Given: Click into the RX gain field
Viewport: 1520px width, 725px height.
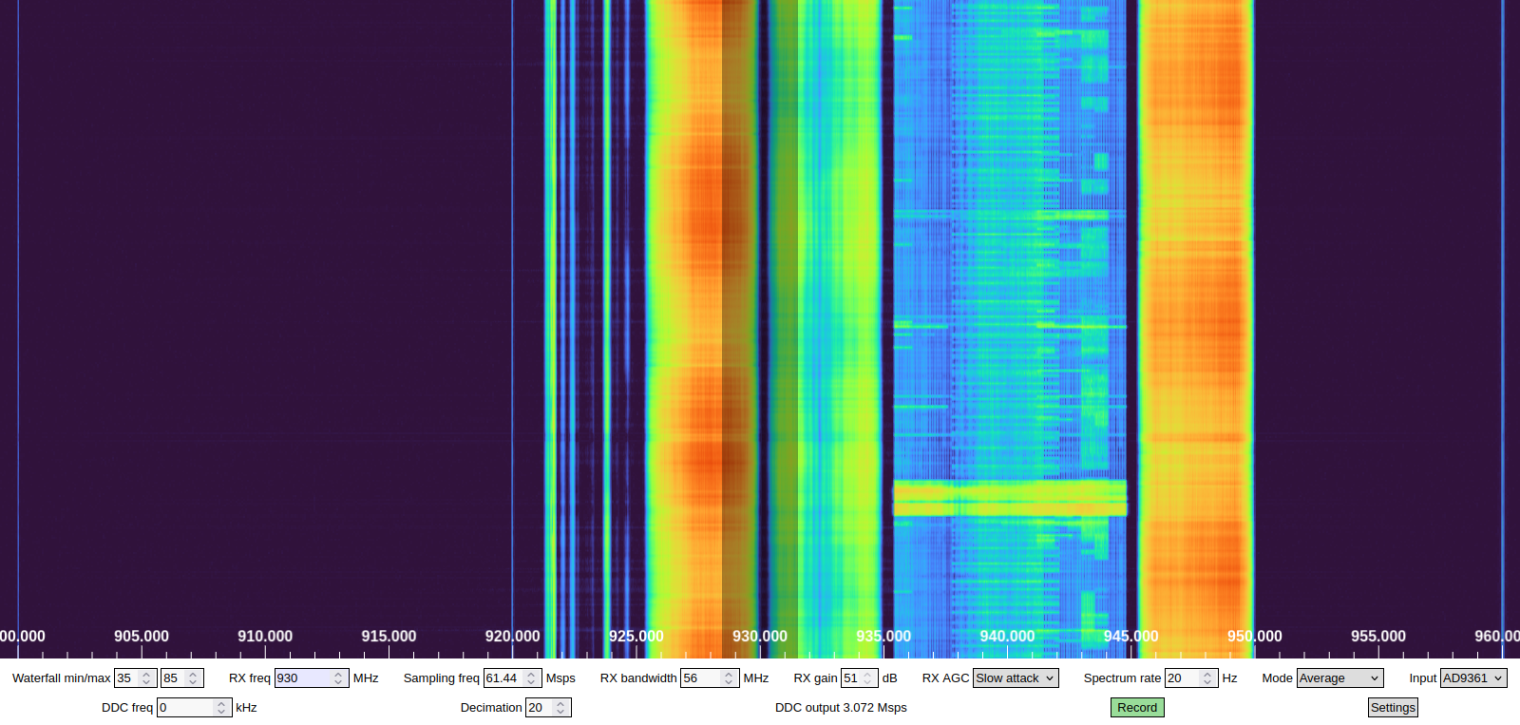Looking at the screenshot, I should (x=853, y=678).
